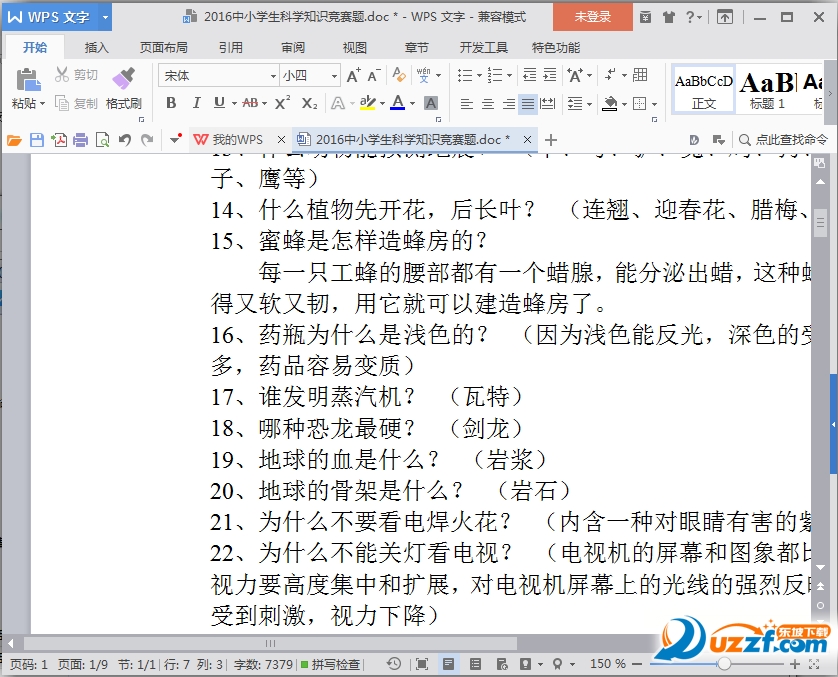Screen dimensions: 838x677
Task: Set justified text alignment
Action: tap(528, 103)
